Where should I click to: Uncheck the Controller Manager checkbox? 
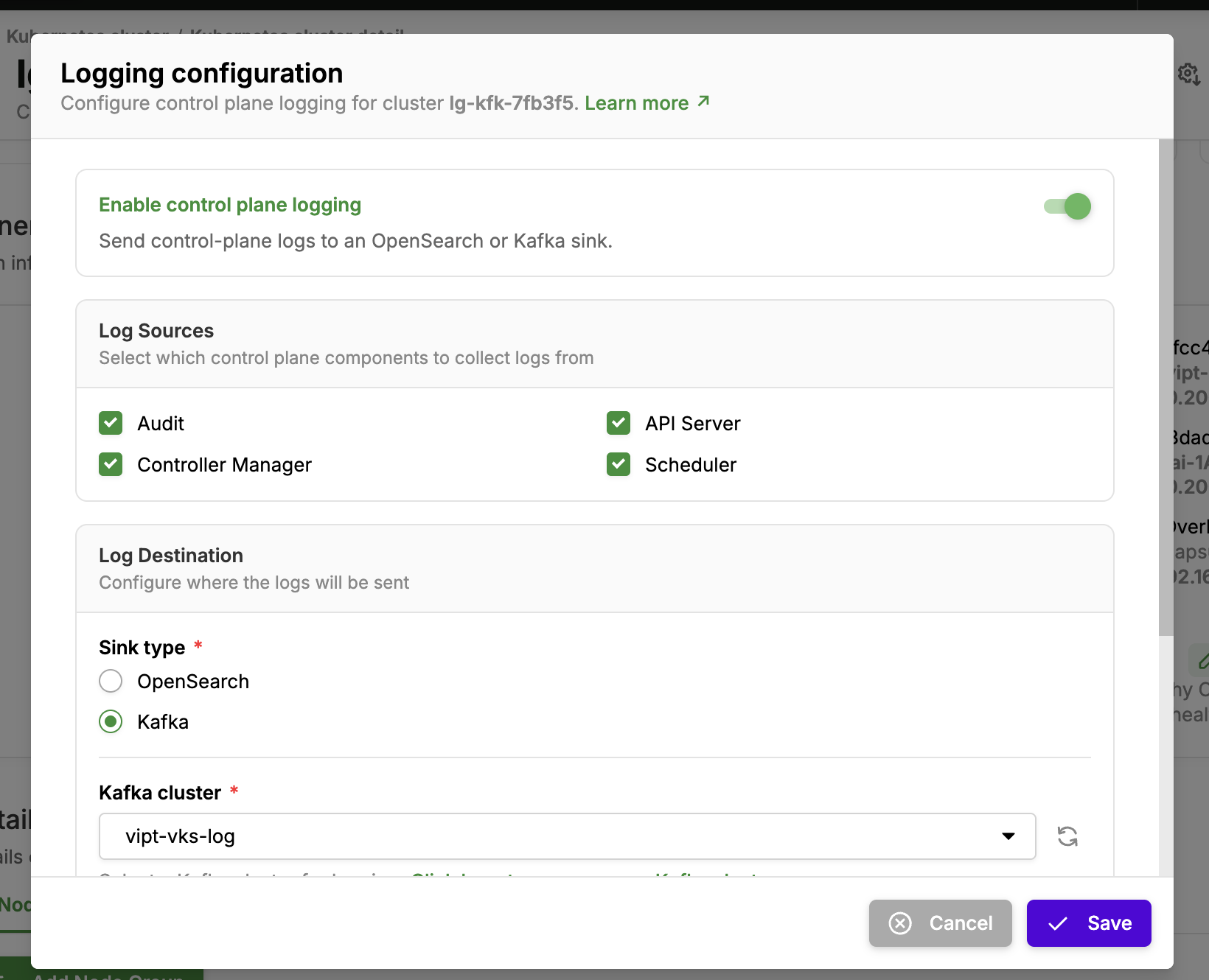click(x=111, y=464)
